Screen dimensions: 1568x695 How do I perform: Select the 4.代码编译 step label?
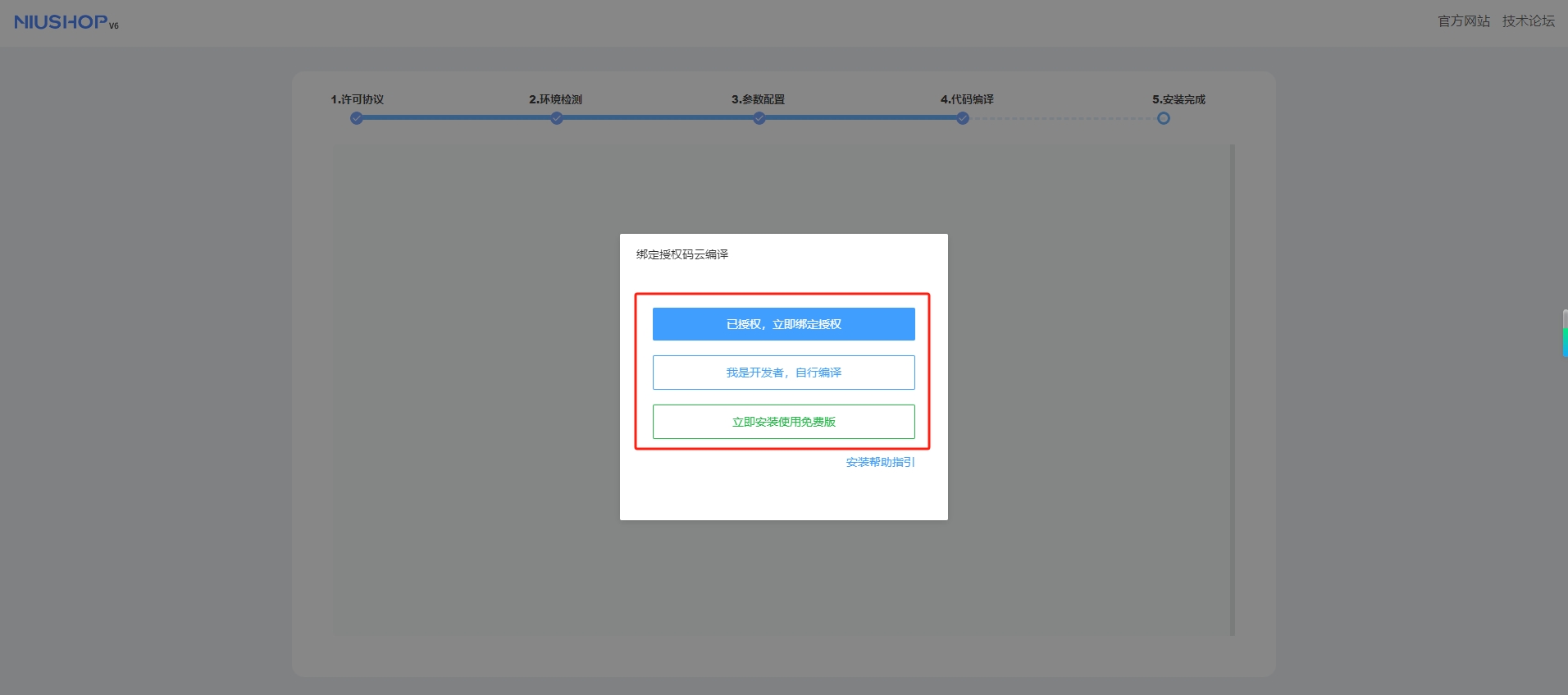[967, 99]
